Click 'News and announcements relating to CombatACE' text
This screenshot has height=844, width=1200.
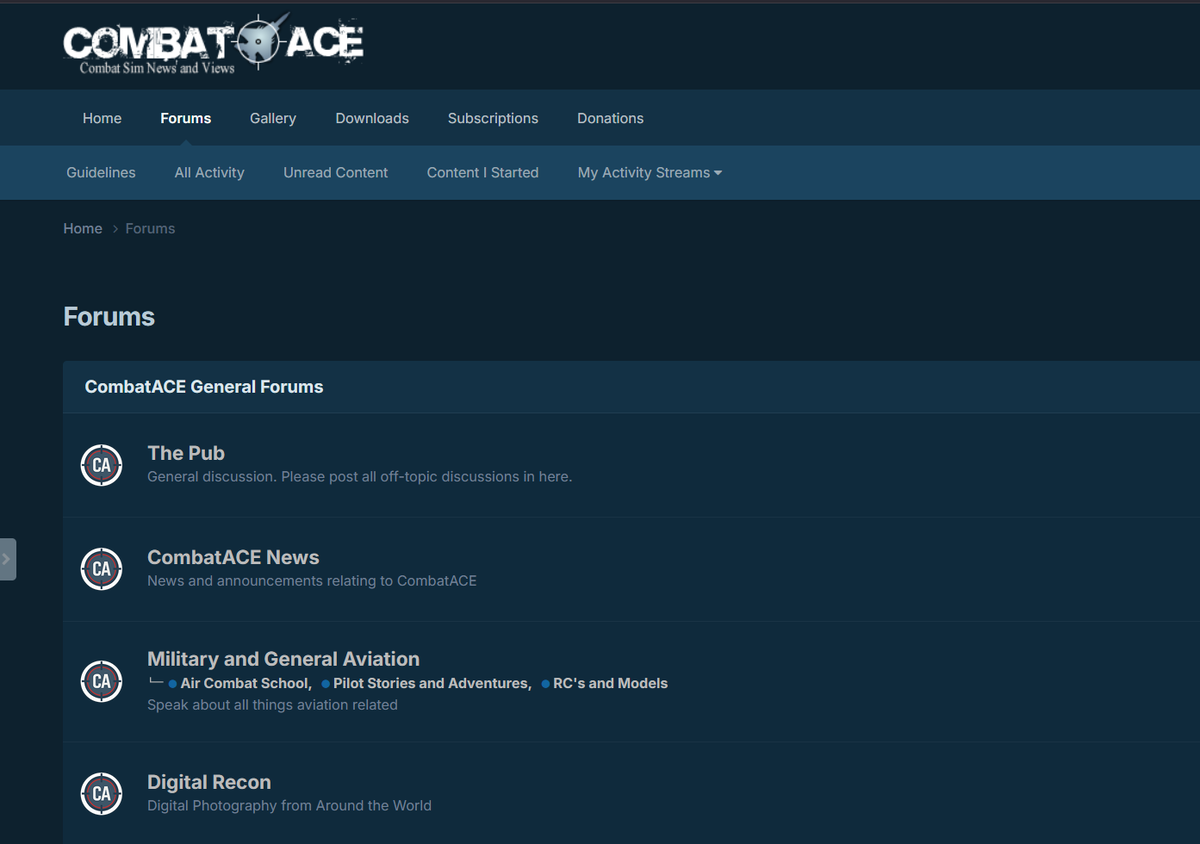pyautogui.click(x=312, y=581)
